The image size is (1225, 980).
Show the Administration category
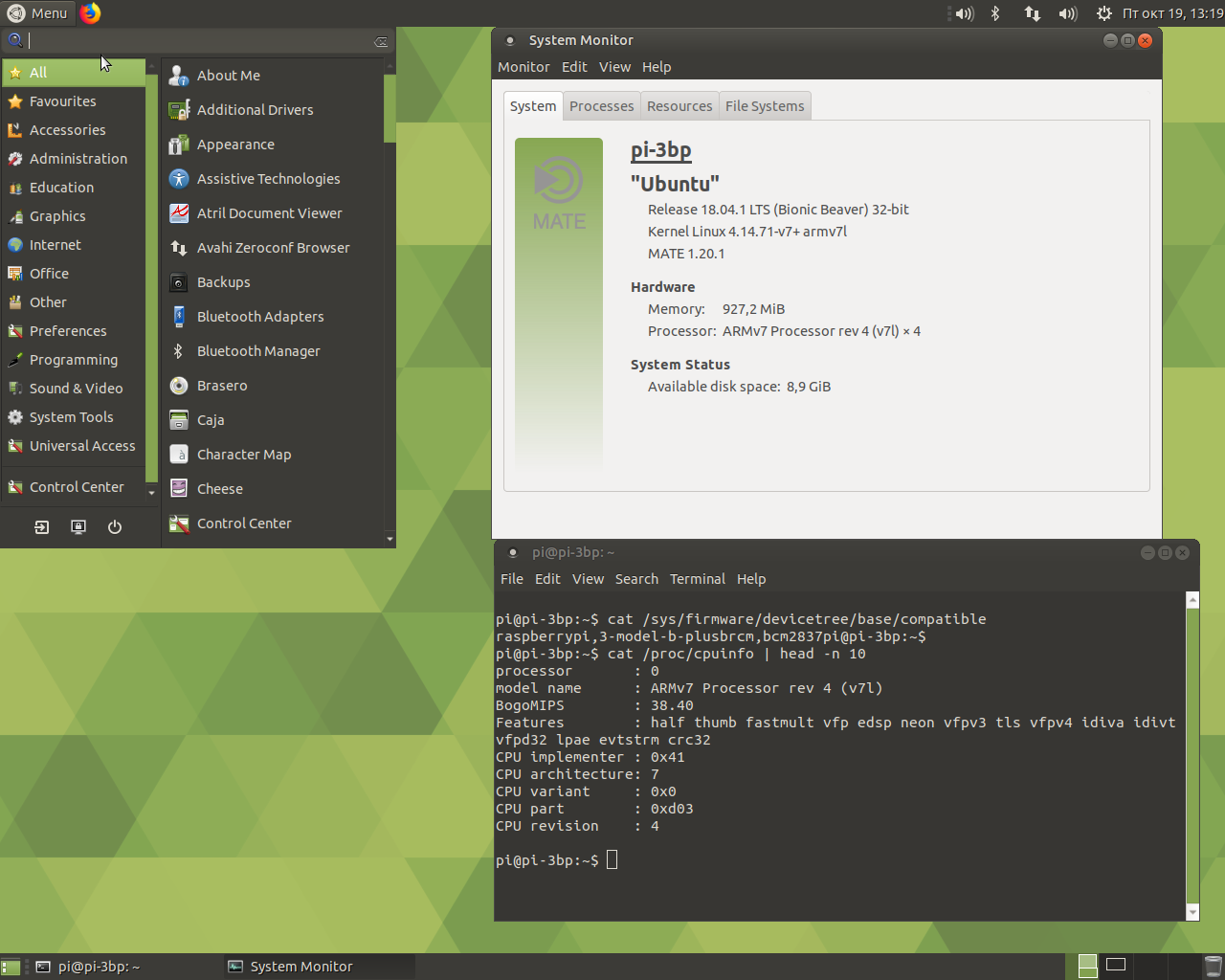[74, 159]
